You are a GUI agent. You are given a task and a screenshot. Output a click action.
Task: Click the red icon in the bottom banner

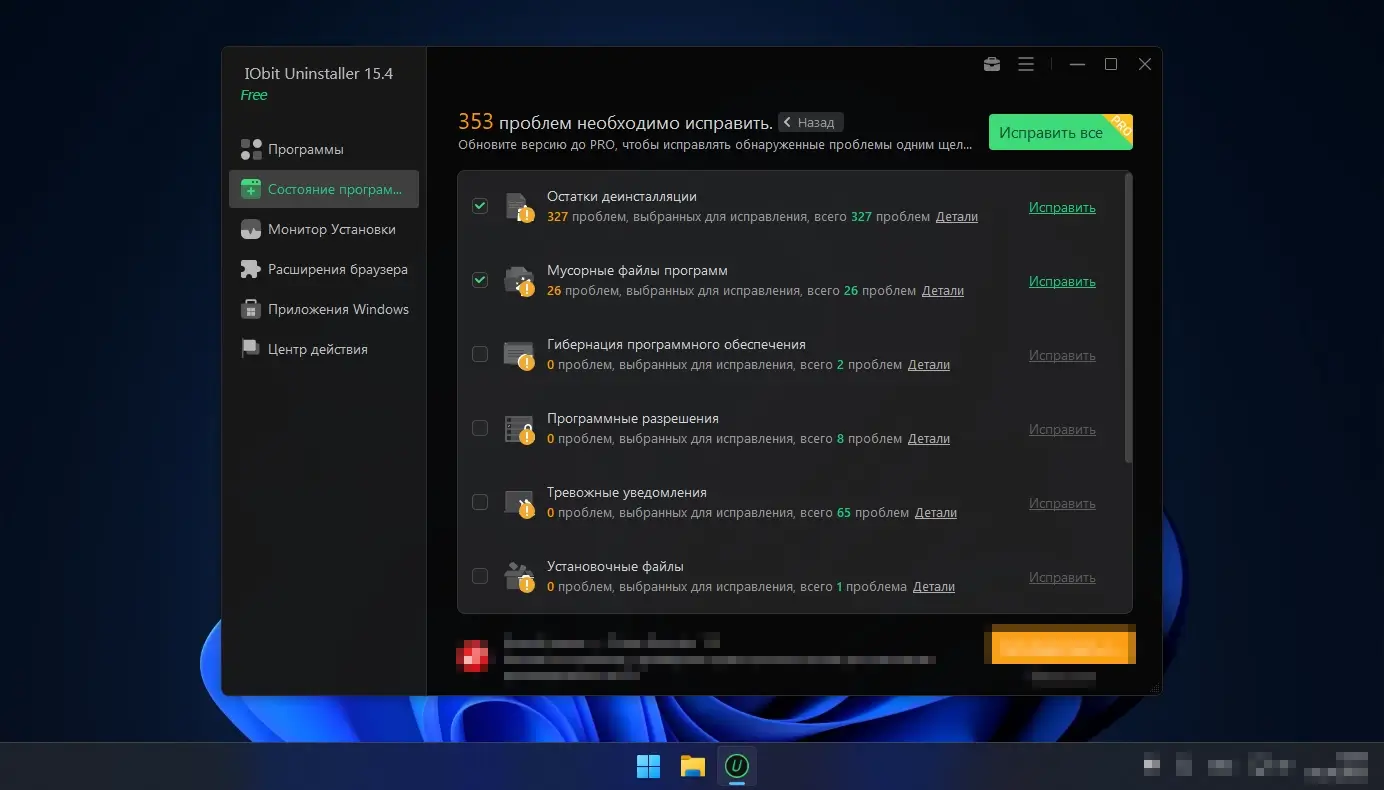click(472, 655)
